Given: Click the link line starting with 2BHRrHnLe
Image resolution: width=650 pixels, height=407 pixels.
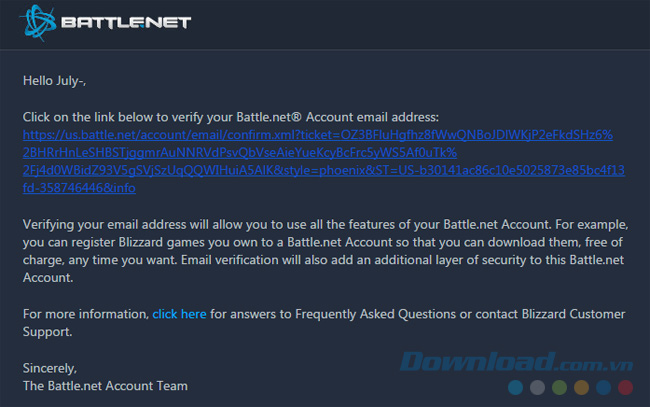Looking at the screenshot, I should point(240,151).
